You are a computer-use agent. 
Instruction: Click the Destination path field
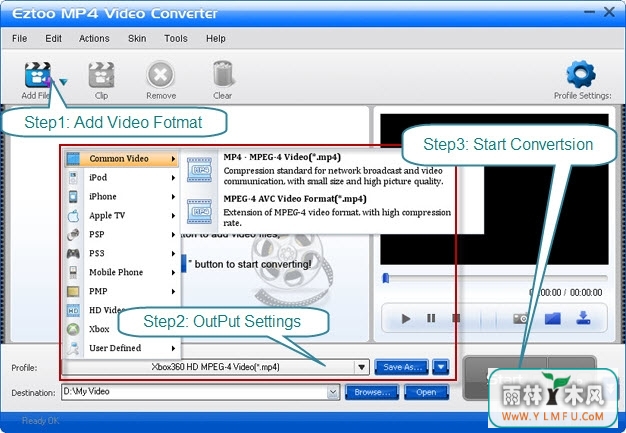point(194,392)
